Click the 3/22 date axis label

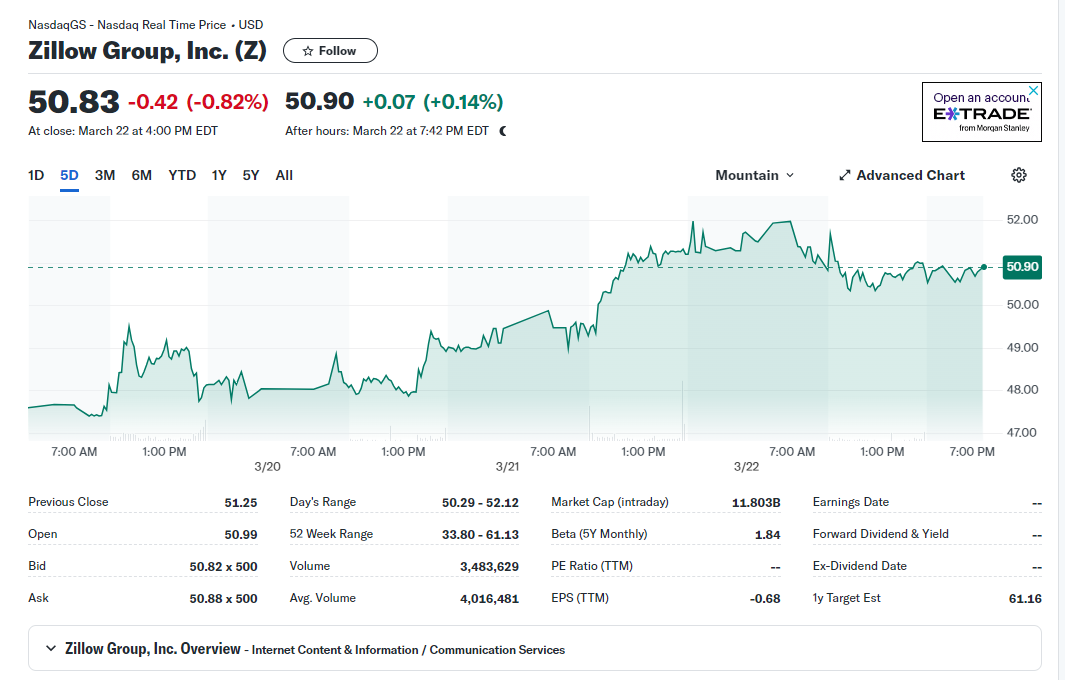(x=746, y=467)
